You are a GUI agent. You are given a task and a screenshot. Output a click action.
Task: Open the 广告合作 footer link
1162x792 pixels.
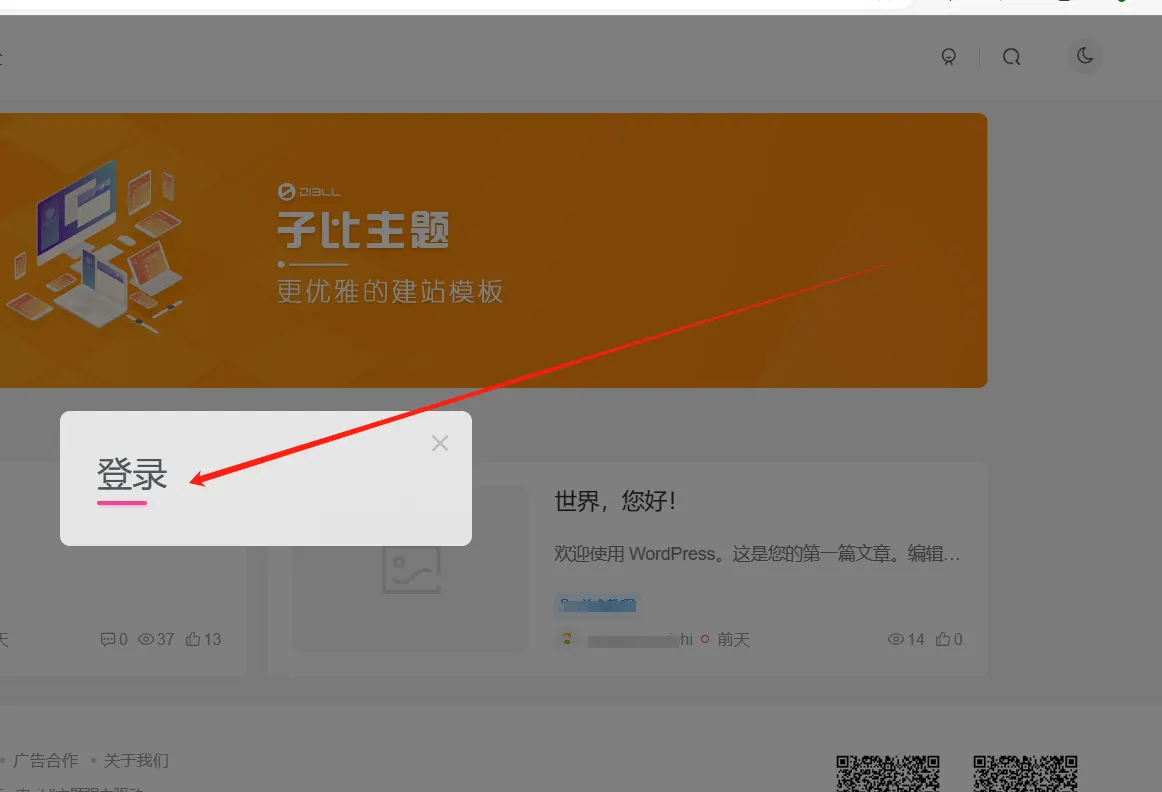tap(45, 760)
